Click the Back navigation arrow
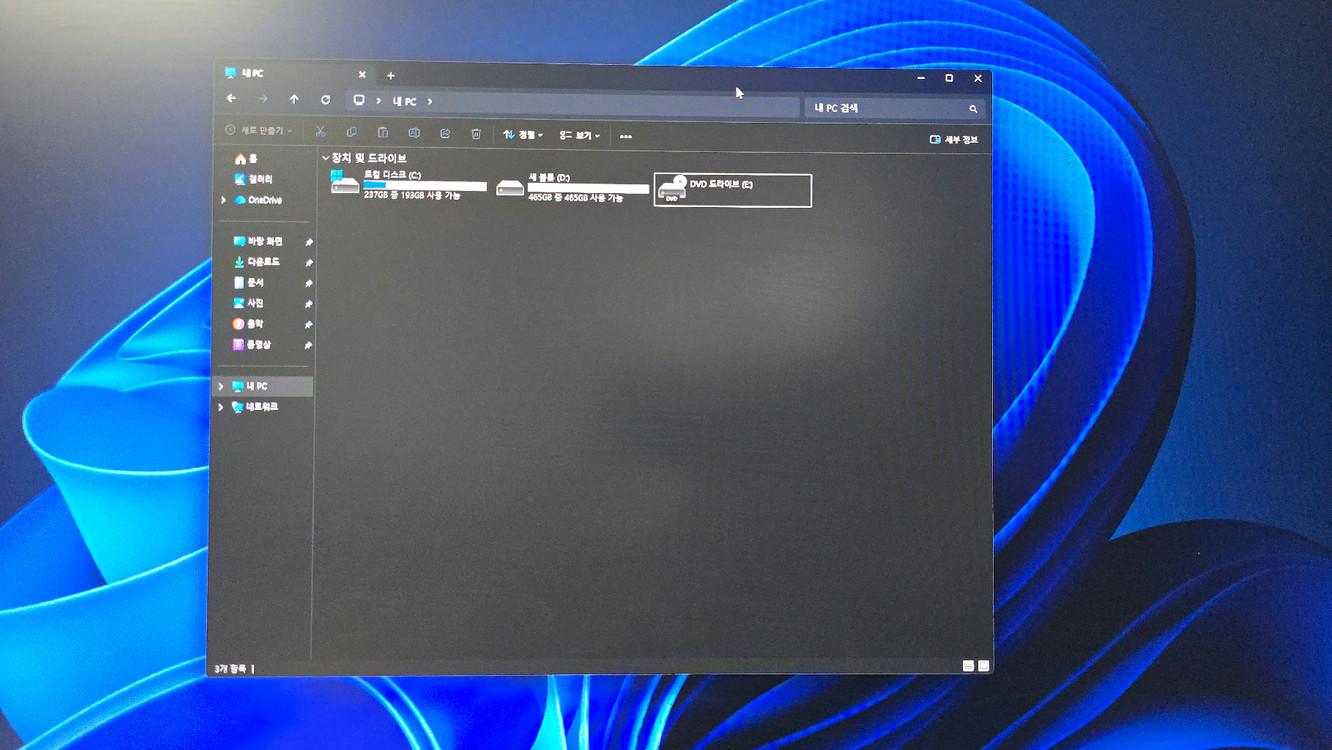 232,99
